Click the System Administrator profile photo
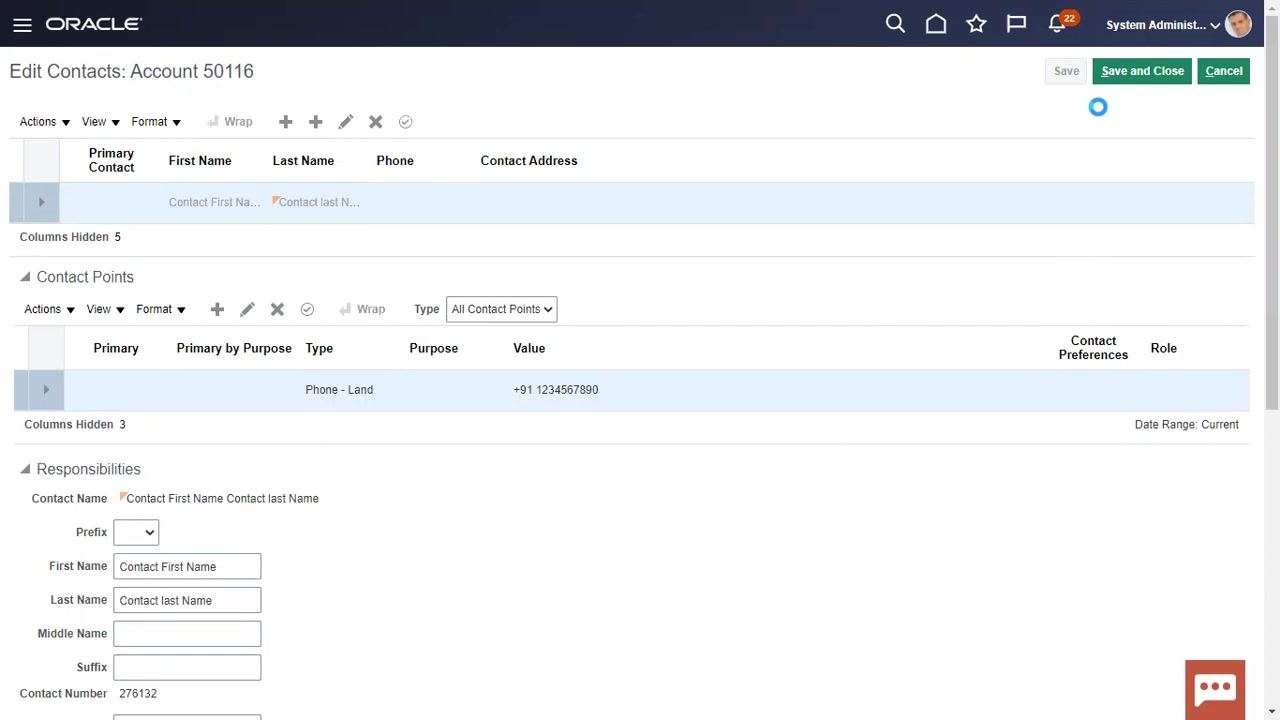 1238,24
